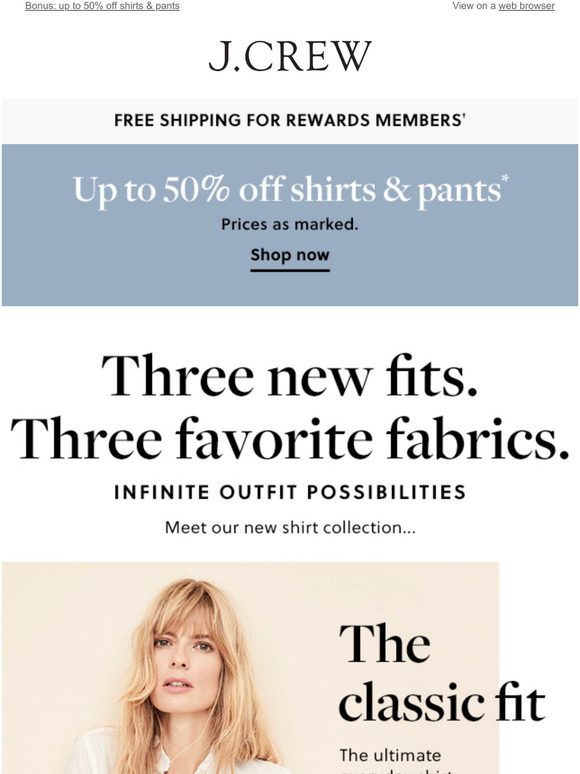Click the asterisk footnote after 'pants'
This screenshot has height=774, width=580.
505,179
